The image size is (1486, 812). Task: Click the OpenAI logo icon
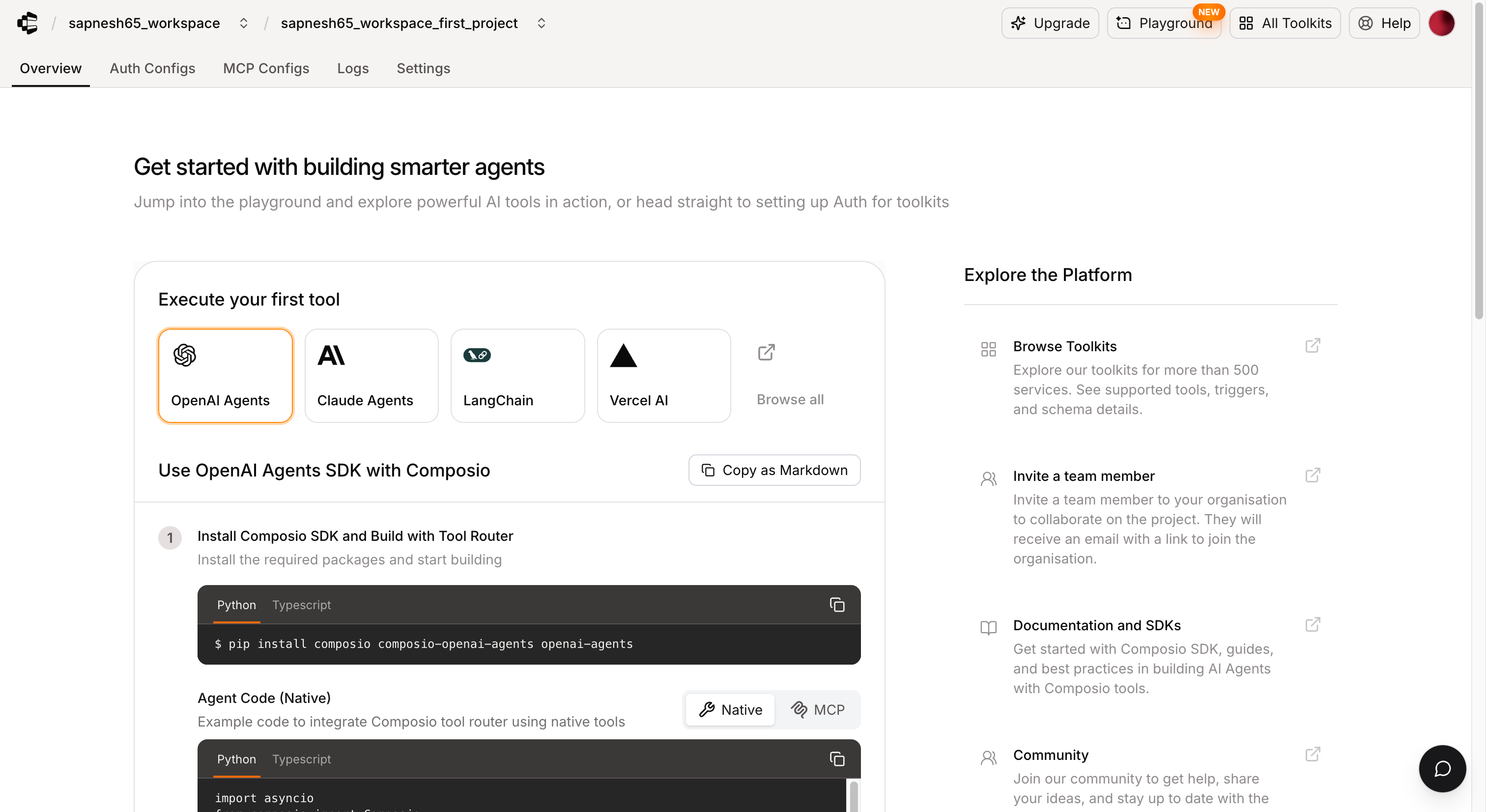(x=185, y=355)
